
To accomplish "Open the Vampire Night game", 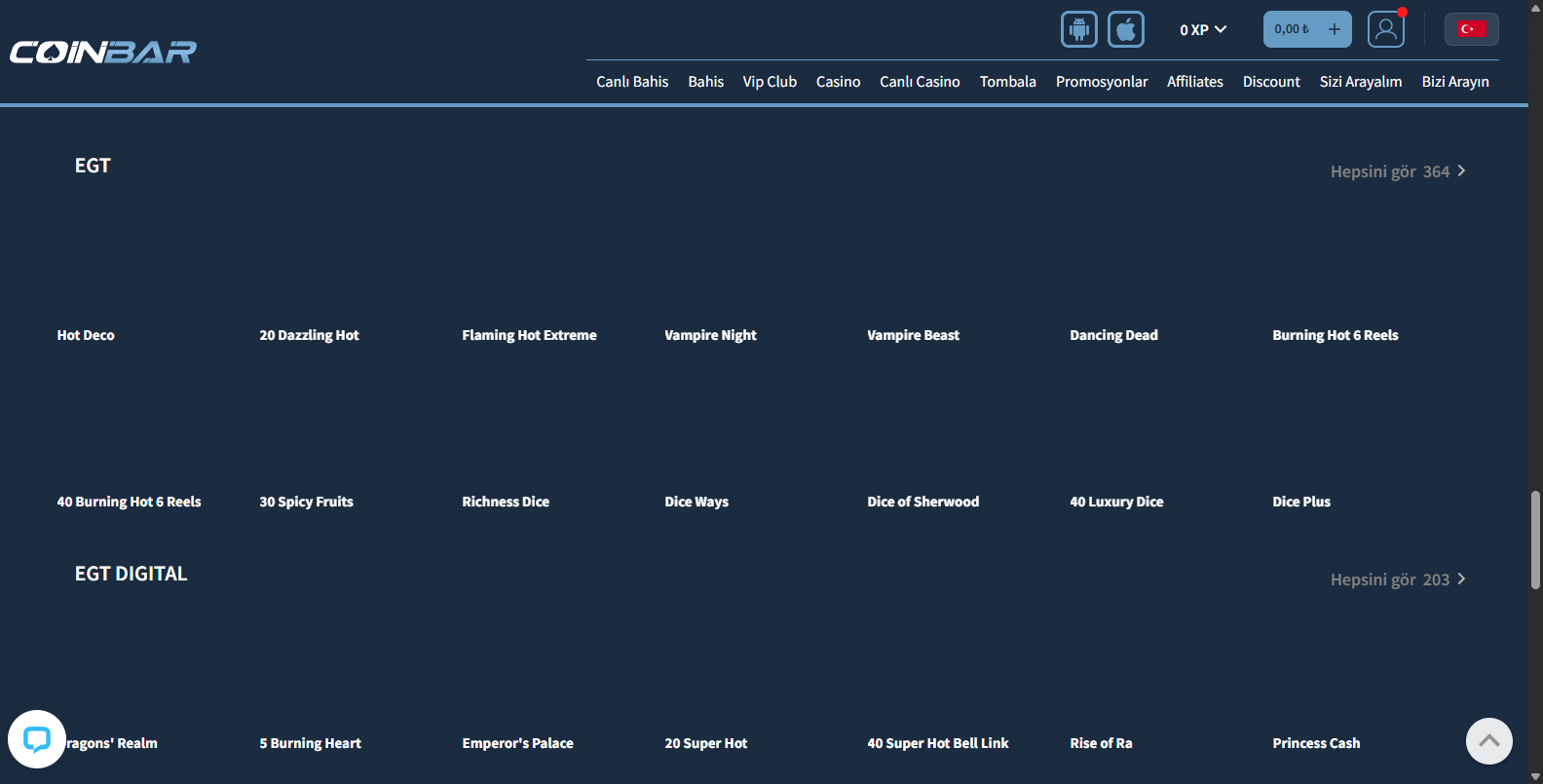I will (710, 335).
